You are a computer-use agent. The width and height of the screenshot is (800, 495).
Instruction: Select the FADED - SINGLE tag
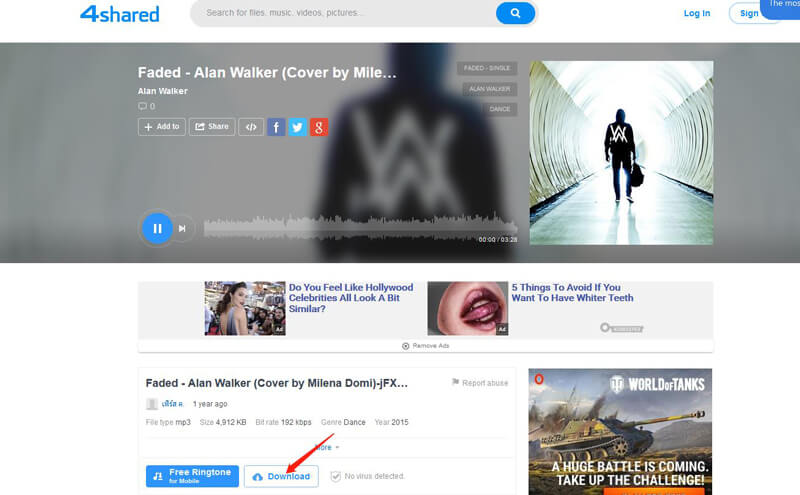487,68
